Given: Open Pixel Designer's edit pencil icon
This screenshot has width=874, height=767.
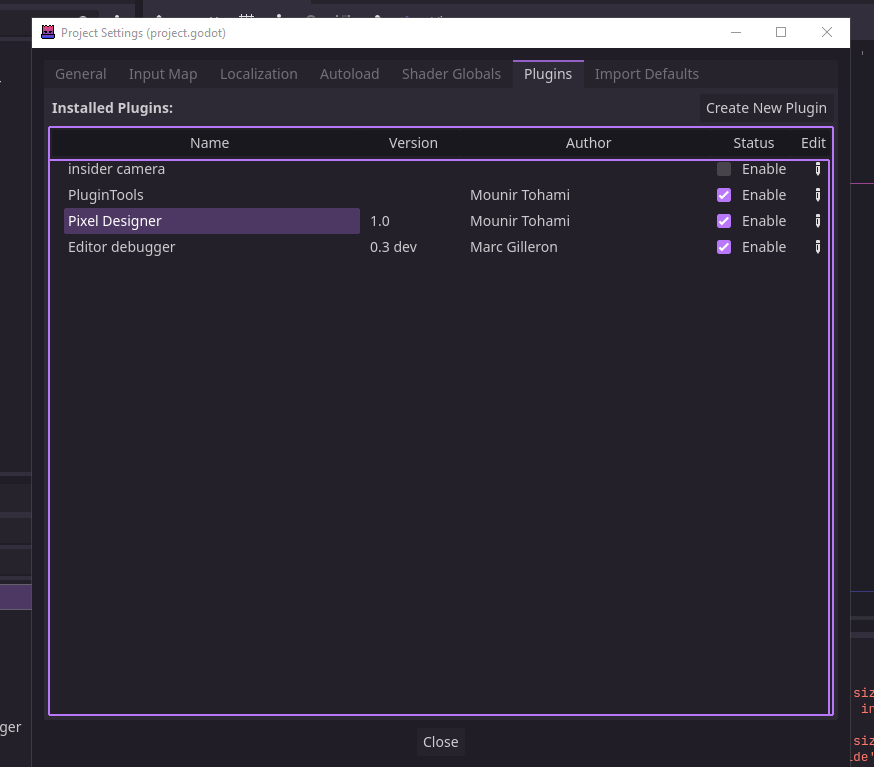Looking at the screenshot, I should (x=817, y=220).
